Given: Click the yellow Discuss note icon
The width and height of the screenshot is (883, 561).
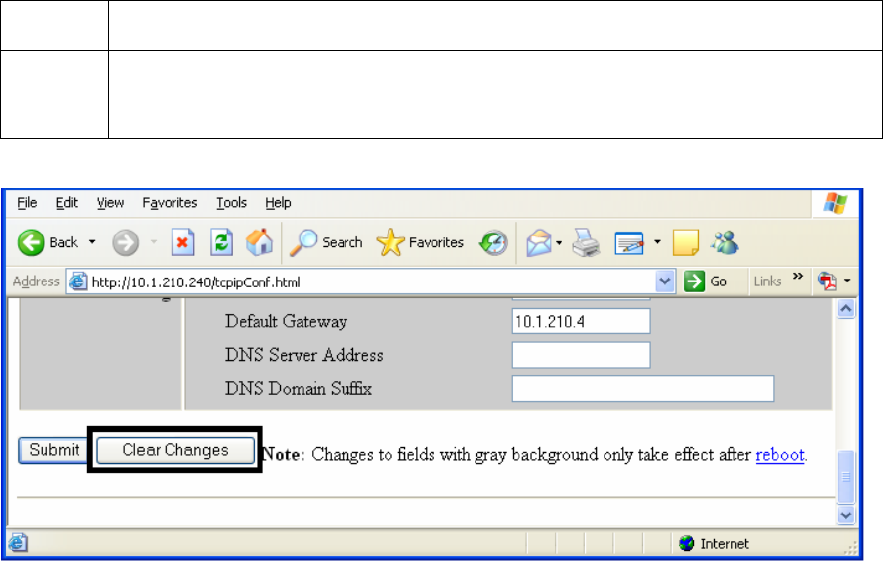Looking at the screenshot, I should [686, 243].
